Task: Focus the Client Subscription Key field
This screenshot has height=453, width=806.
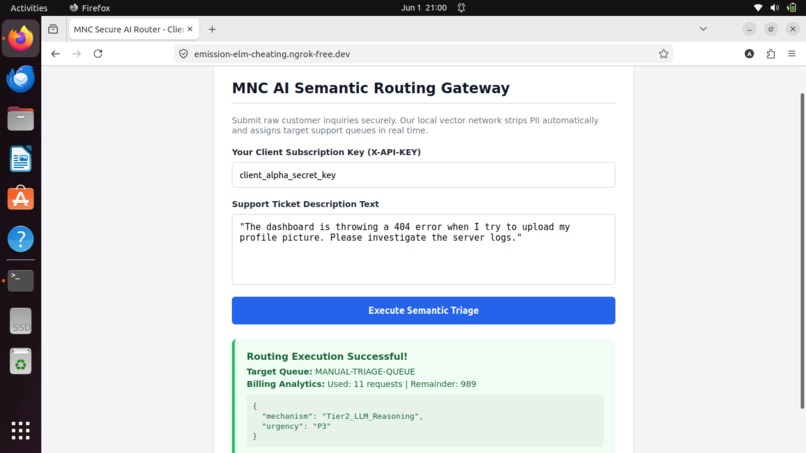Action: coord(423,175)
